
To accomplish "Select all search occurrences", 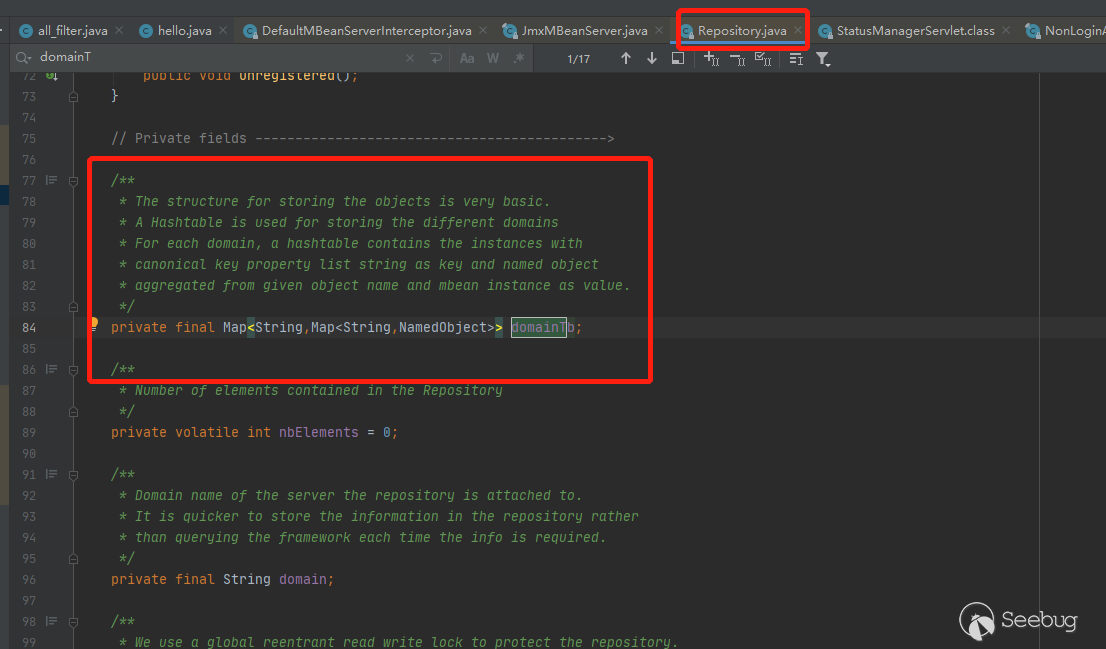I will tap(763, 59).
